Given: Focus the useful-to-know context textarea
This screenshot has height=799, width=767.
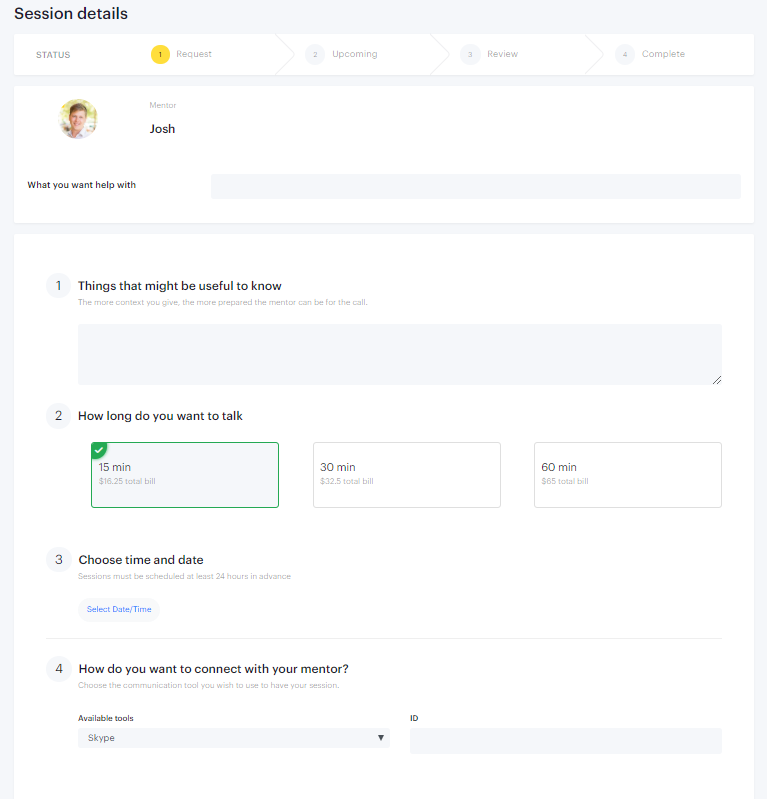Looking at the screenshot, I should coord(400,354).
